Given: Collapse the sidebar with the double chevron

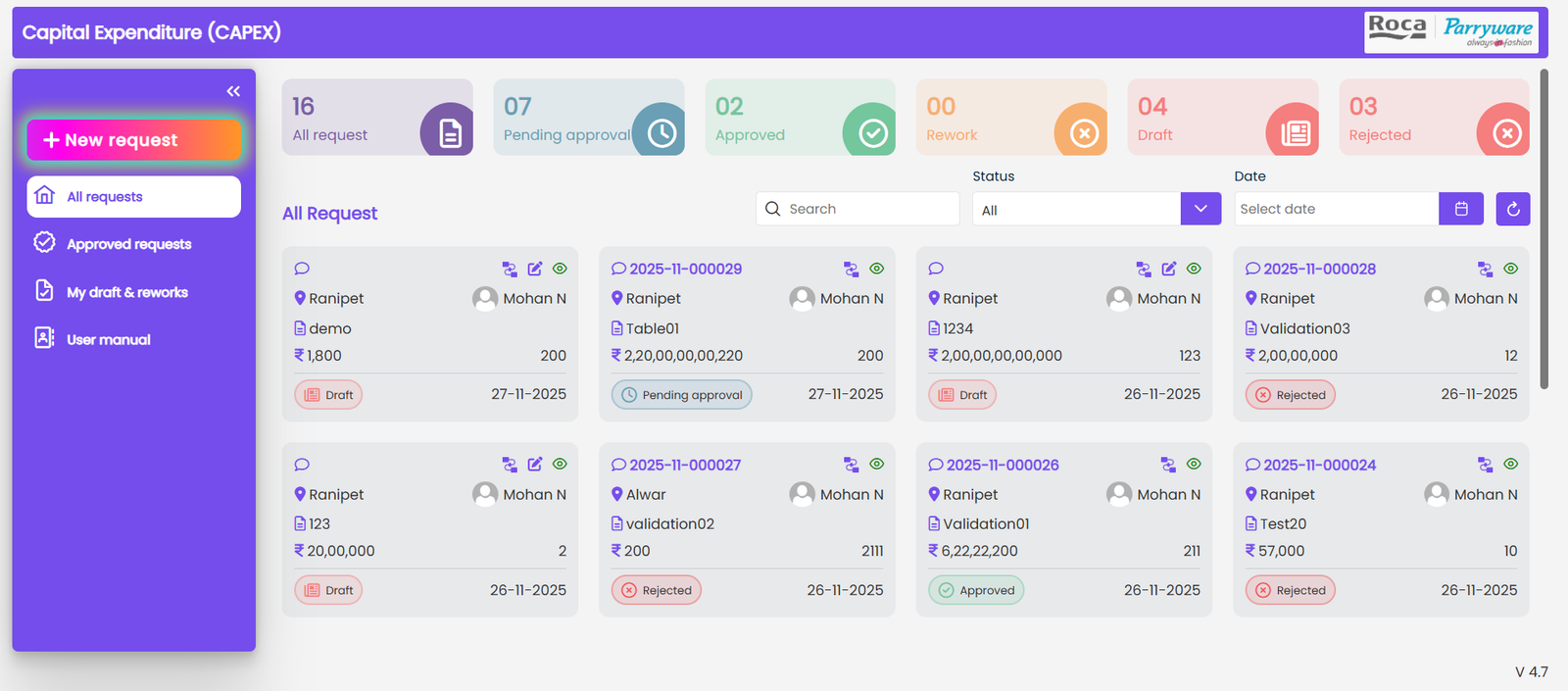Looking at the screenshot, I should 233,91.
